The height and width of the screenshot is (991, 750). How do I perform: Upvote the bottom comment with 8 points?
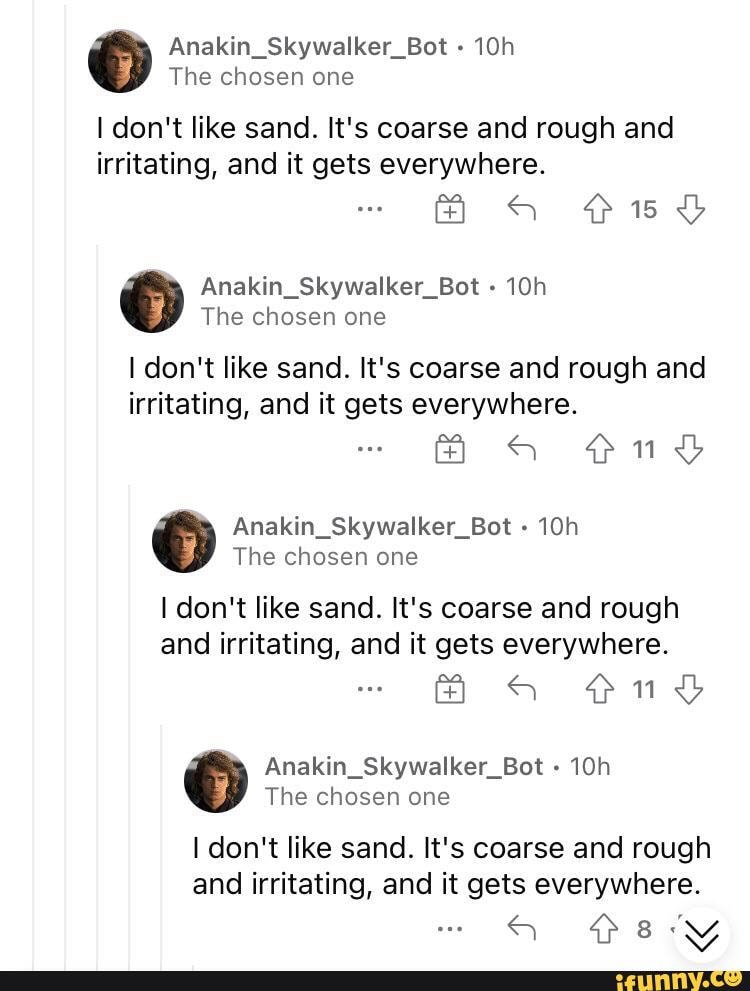click(605, 929)
